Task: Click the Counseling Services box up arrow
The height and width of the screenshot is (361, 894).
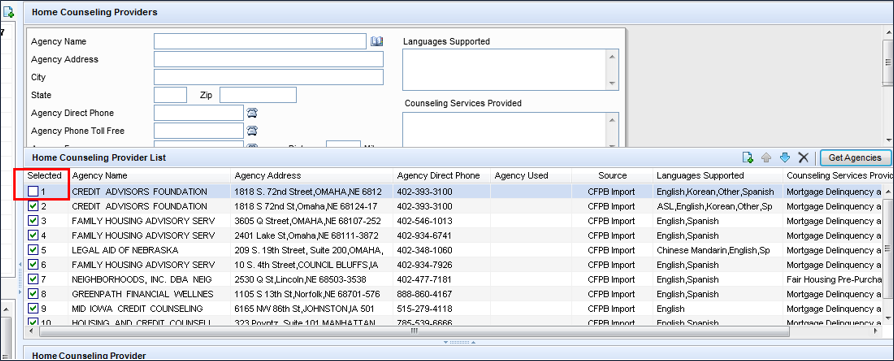Action: [612, 119]
